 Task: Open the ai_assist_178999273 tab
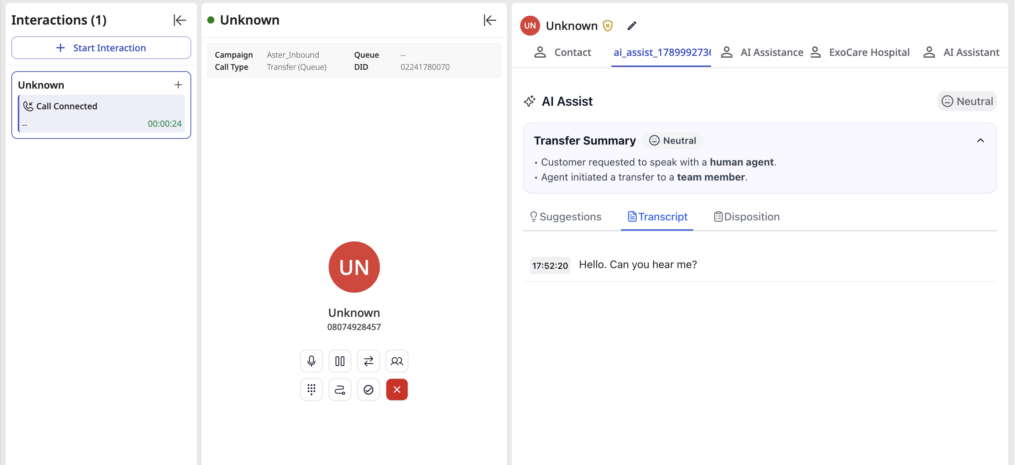tap(662, 52)
